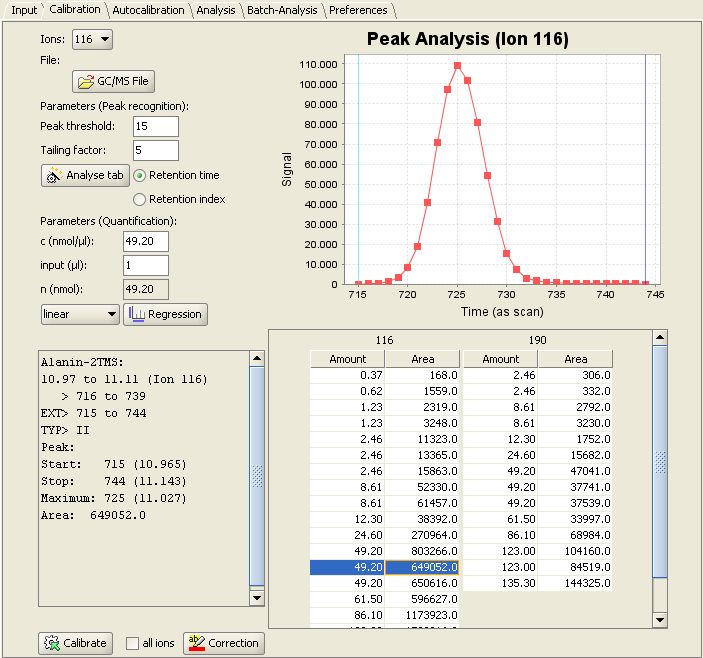703x658 pixels.
Task: Open the Batch-Analysis tab
Action: point(282,10)
